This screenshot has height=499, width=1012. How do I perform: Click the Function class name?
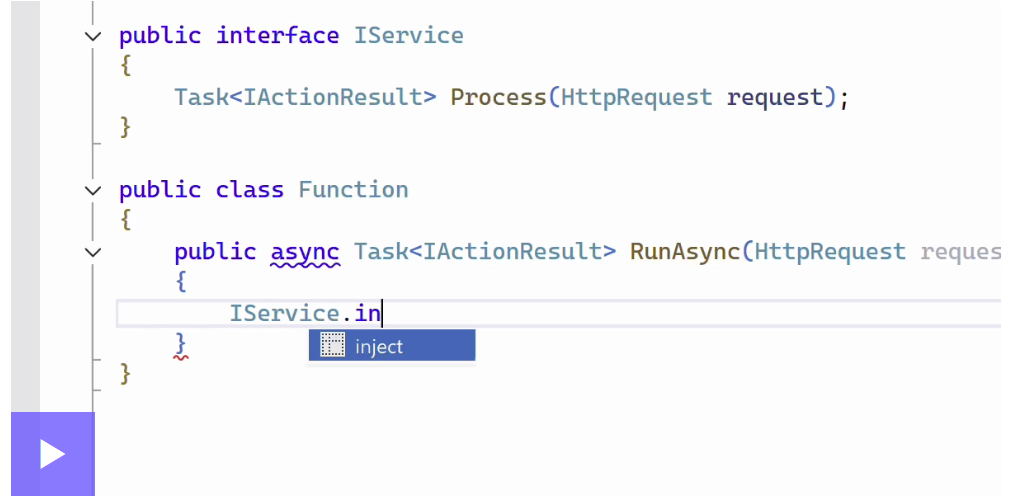[353, 190]
